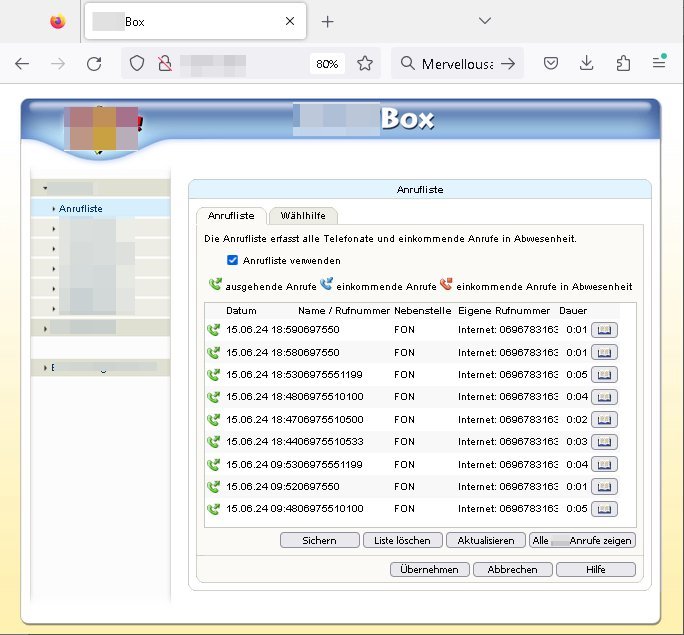Click the Nebenstelle column header
684x635 pixels.
click(x=423, y=311)
